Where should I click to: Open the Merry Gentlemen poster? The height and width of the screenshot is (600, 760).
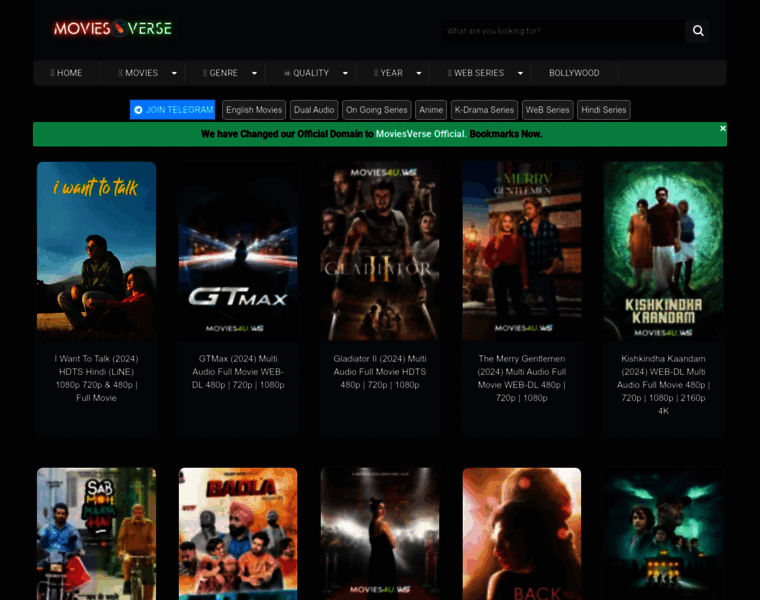click(x=522, y=251)
